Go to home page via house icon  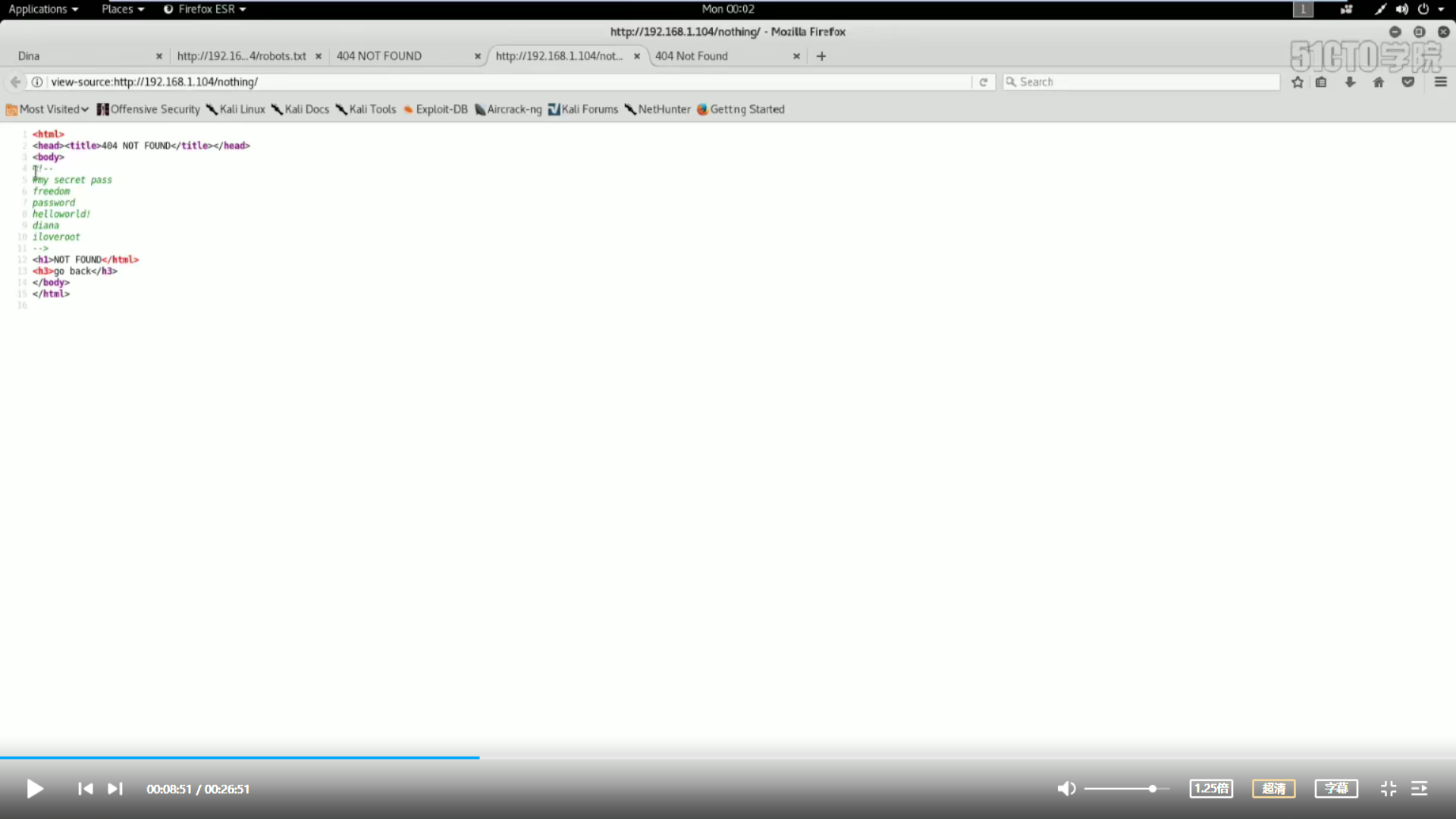(x=1379, y=82)
